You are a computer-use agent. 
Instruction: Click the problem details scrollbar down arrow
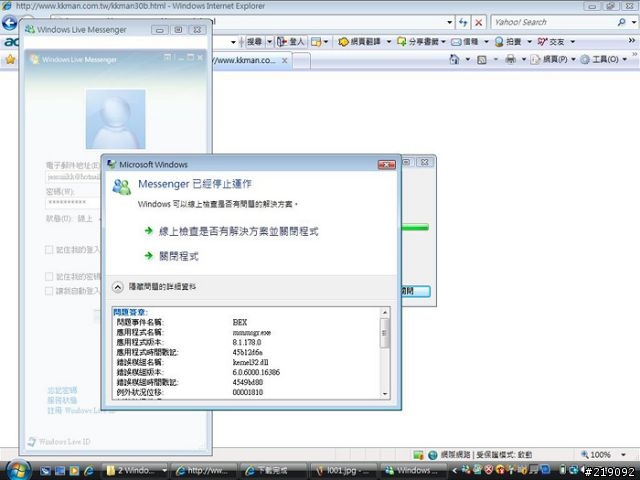(x=384, y=393)
